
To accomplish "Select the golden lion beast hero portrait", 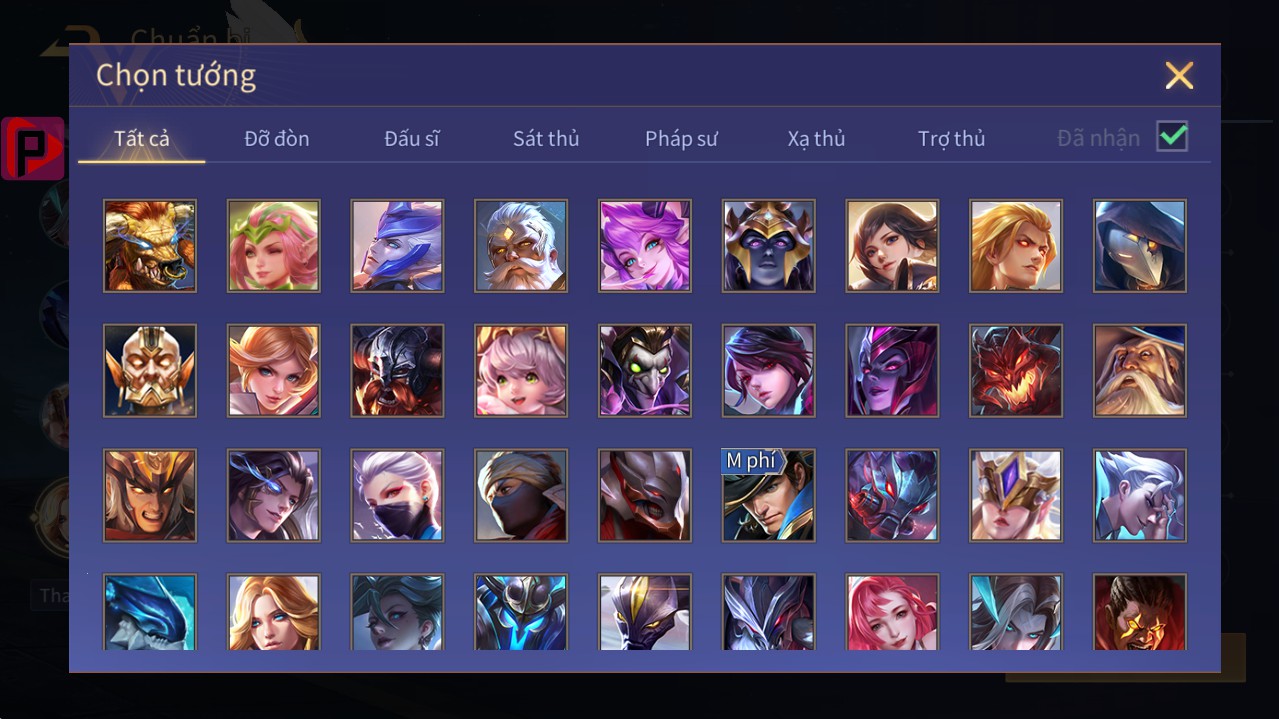I will pos(150,246).
